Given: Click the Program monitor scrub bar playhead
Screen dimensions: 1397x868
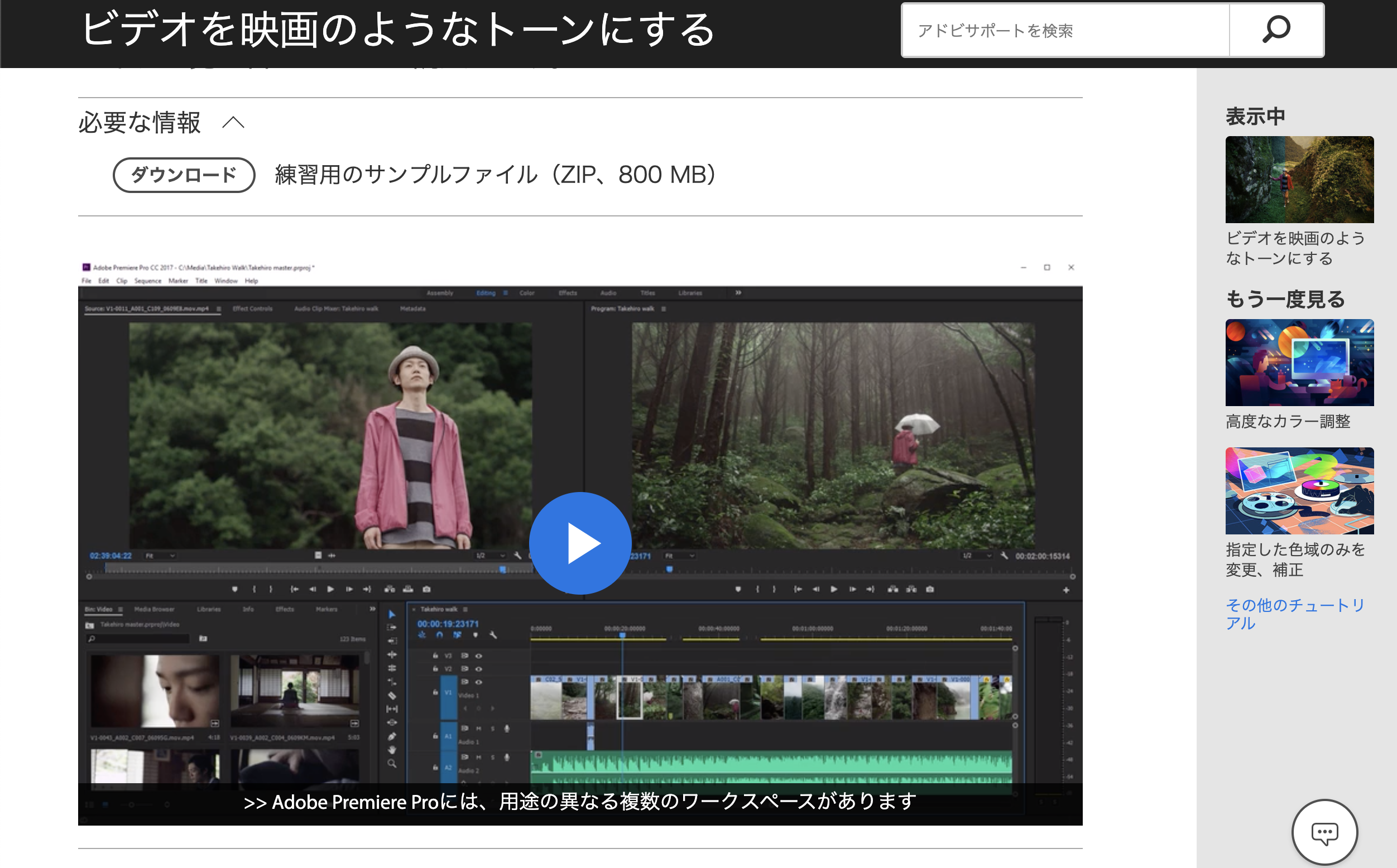Looking at the screenshot, I should (x=669, y=570).
